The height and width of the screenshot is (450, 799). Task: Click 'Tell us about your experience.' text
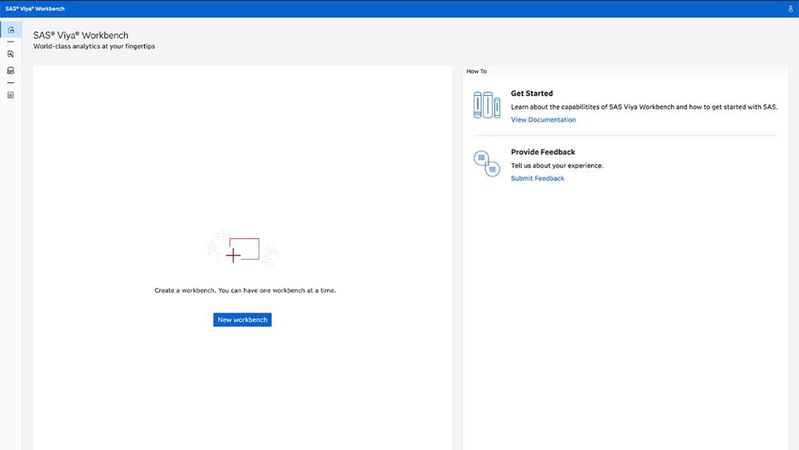click(x=557, y=166)
